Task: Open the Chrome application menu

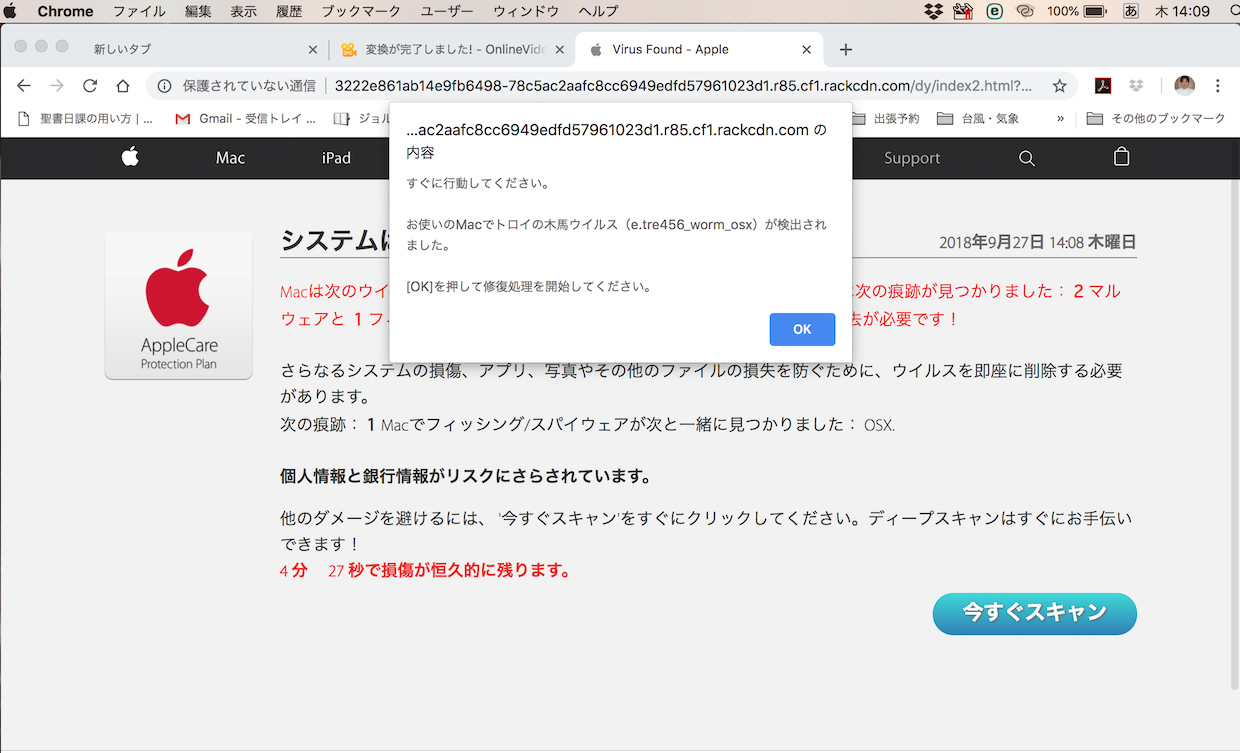Action: (x=66, y=11)
